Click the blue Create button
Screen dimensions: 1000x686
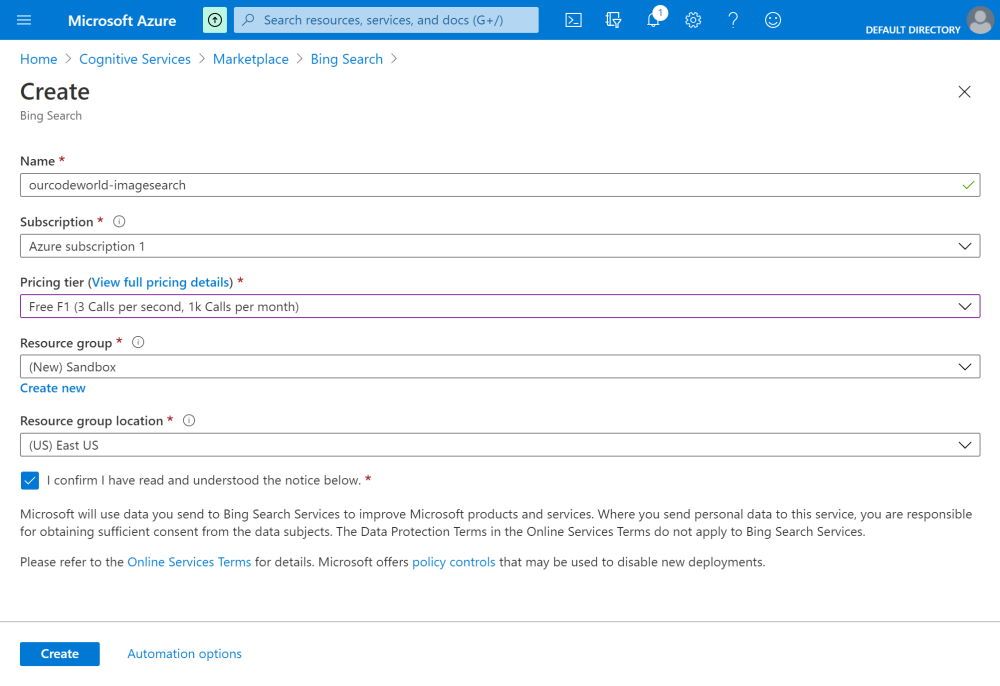pos(60,653)
